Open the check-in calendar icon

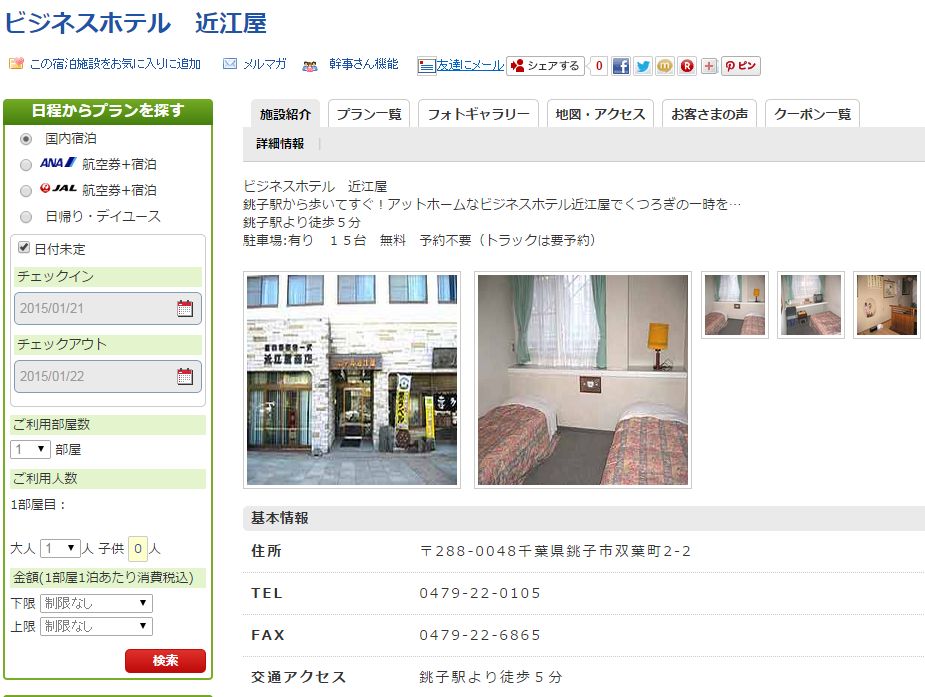(x=185, y=309)
